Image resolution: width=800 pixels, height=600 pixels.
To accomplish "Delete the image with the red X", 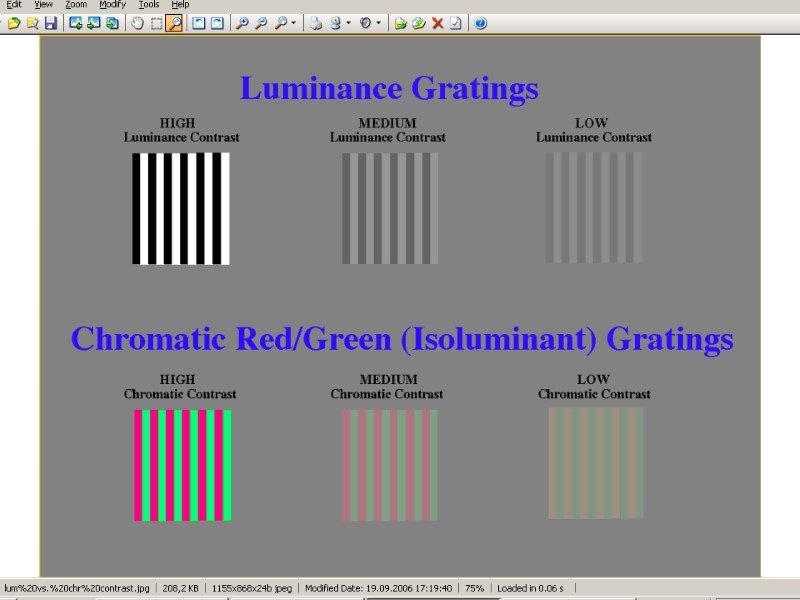I will pyautogui.click(x=437, y=23).
